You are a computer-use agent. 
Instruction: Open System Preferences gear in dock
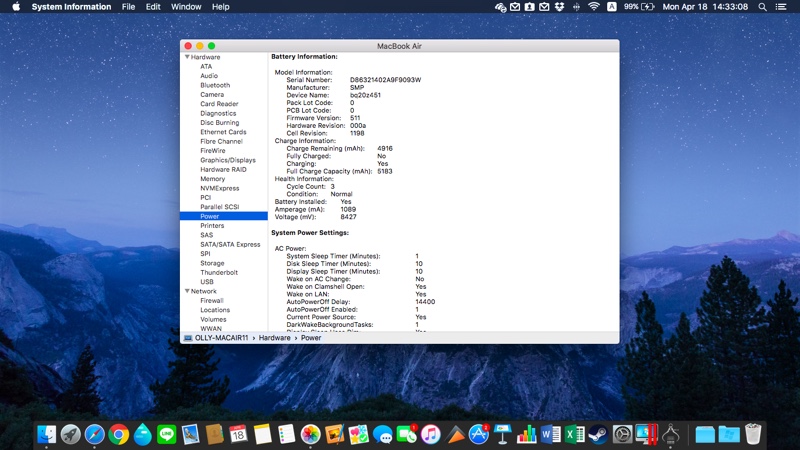click(622, 435)
